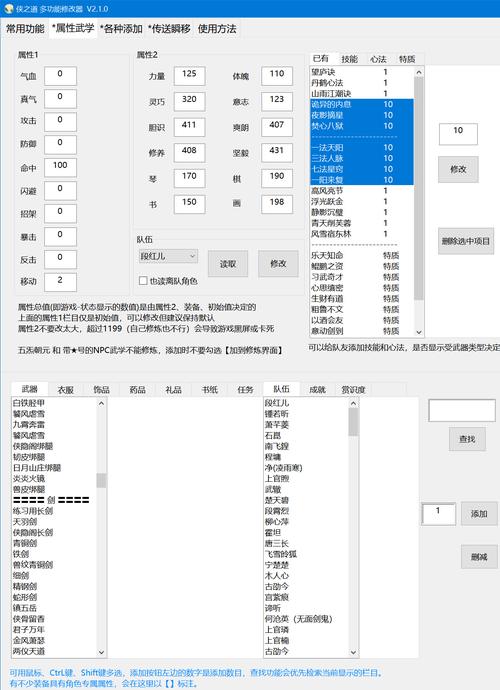Click 修改 button below the level field
Screen dimensions: 500x690
pos(458,169)
